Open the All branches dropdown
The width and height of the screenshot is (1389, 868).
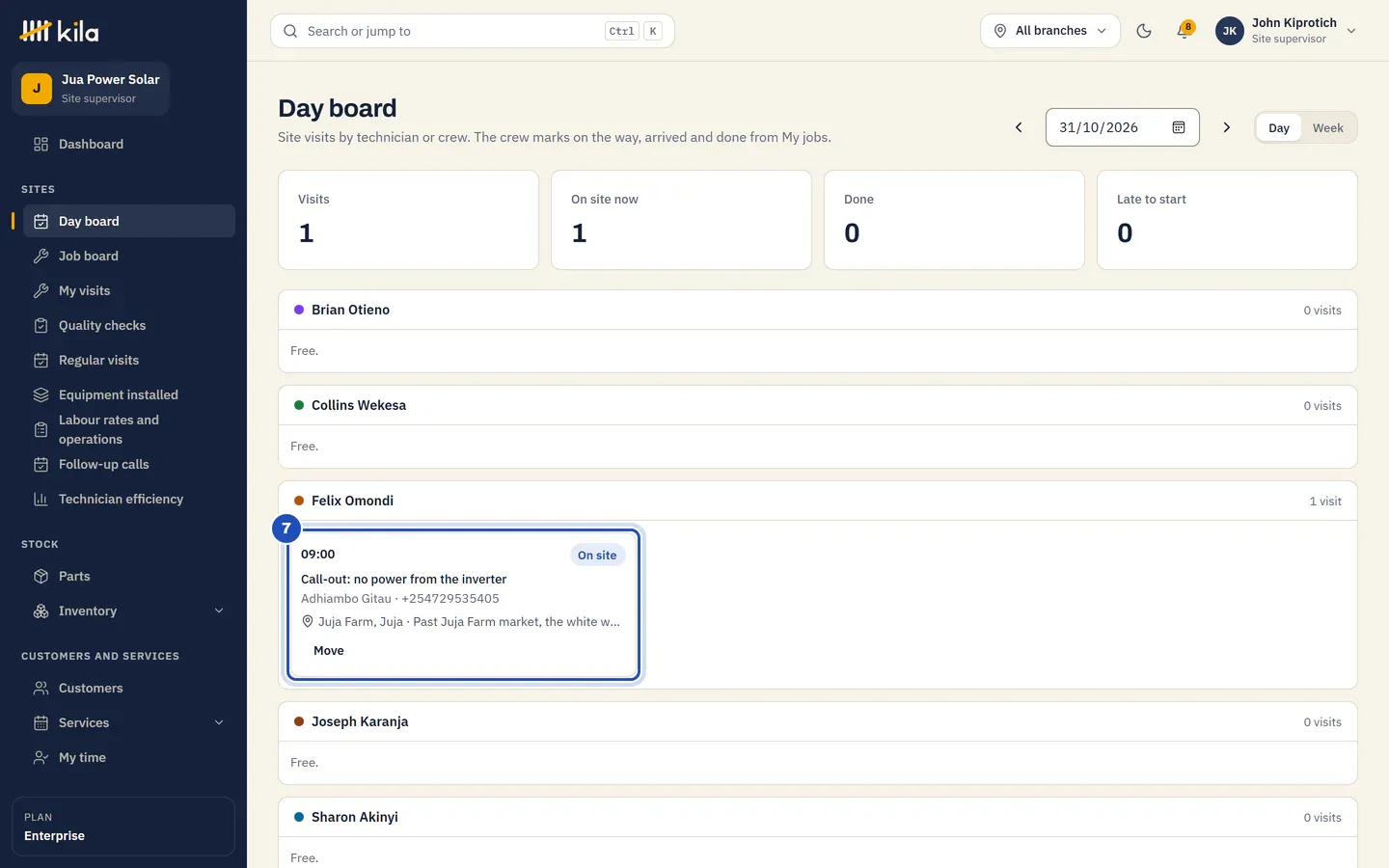pos(1050,31)
